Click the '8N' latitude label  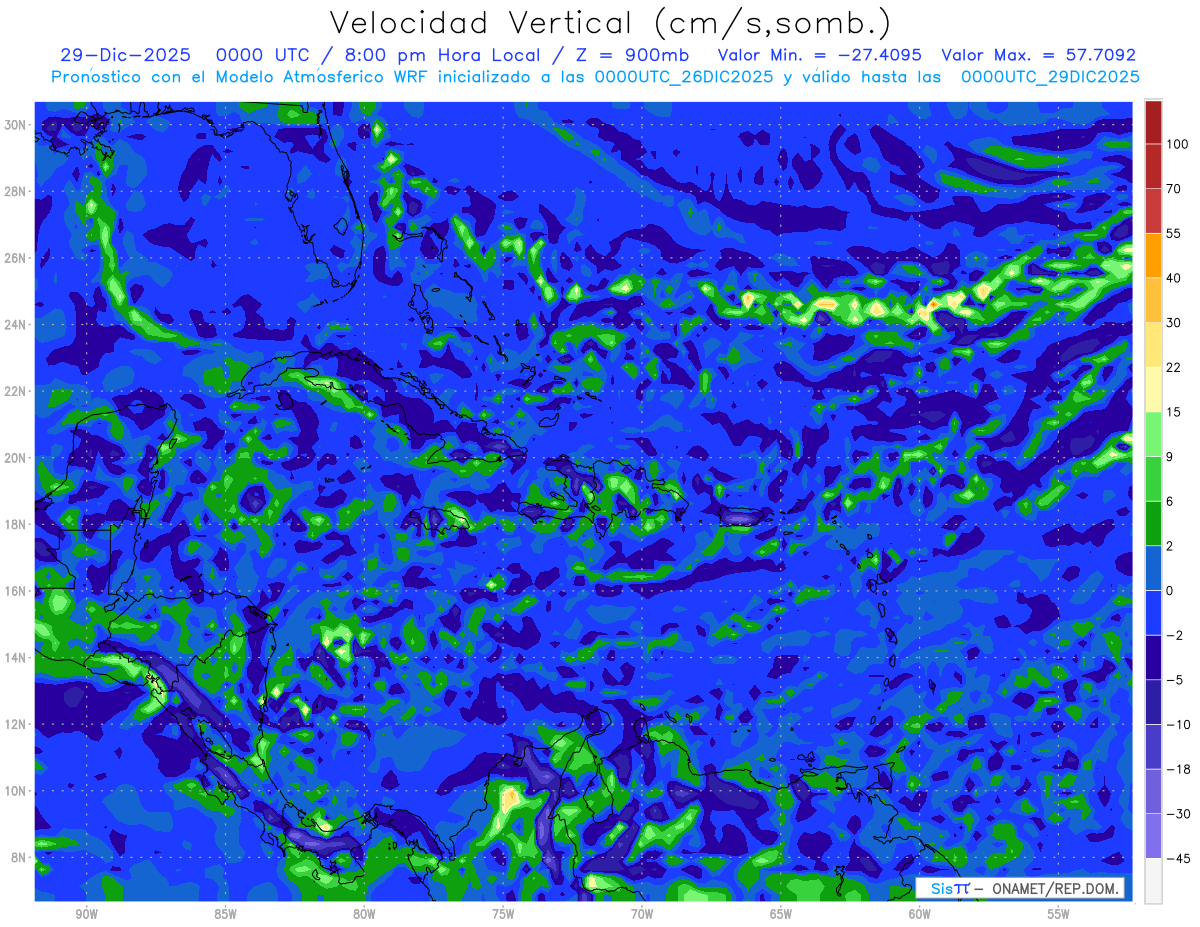pyautogui.click(x=20, y=857)
